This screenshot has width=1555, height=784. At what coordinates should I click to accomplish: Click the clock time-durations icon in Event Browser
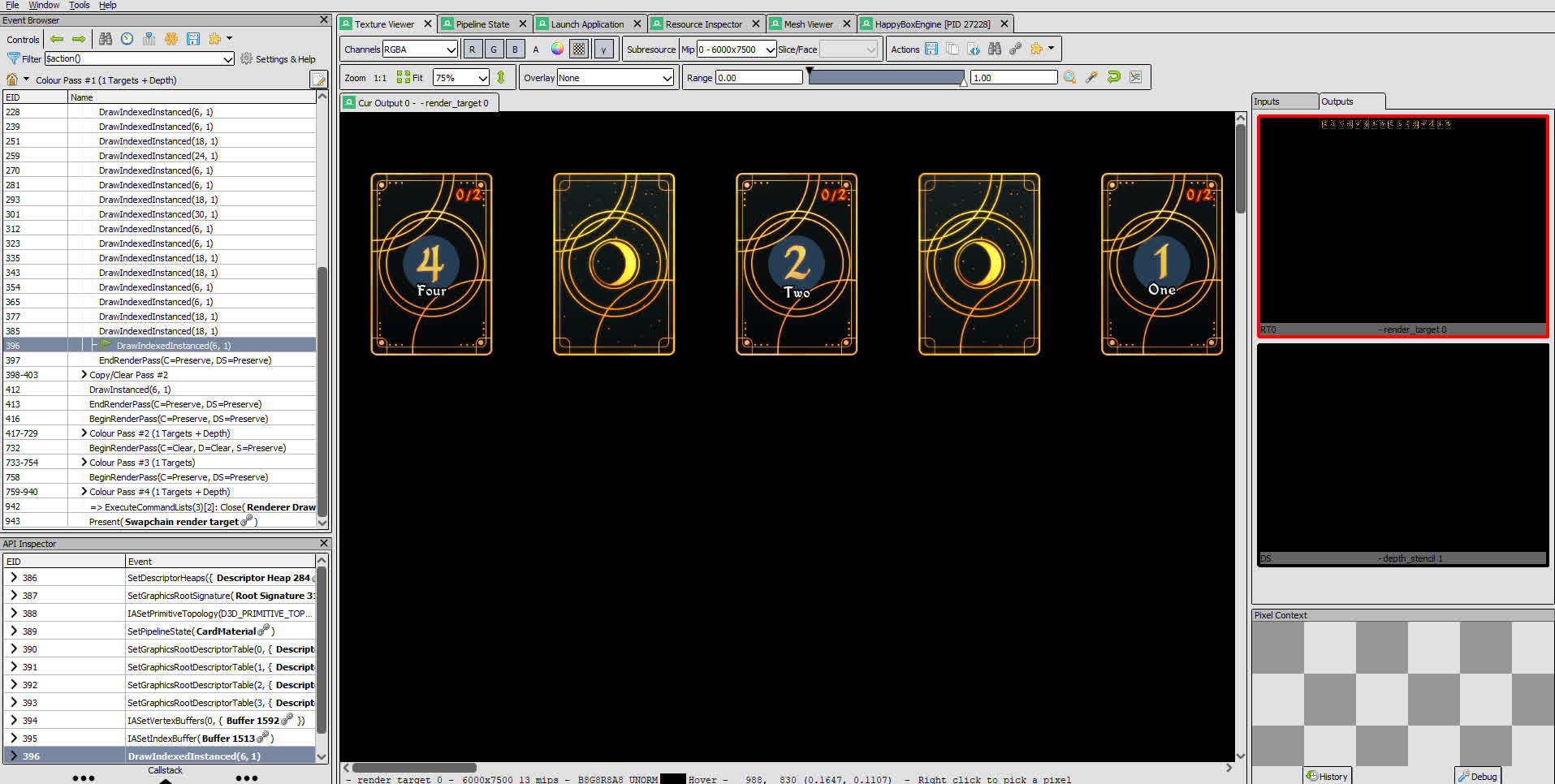[x=127, y=39]
